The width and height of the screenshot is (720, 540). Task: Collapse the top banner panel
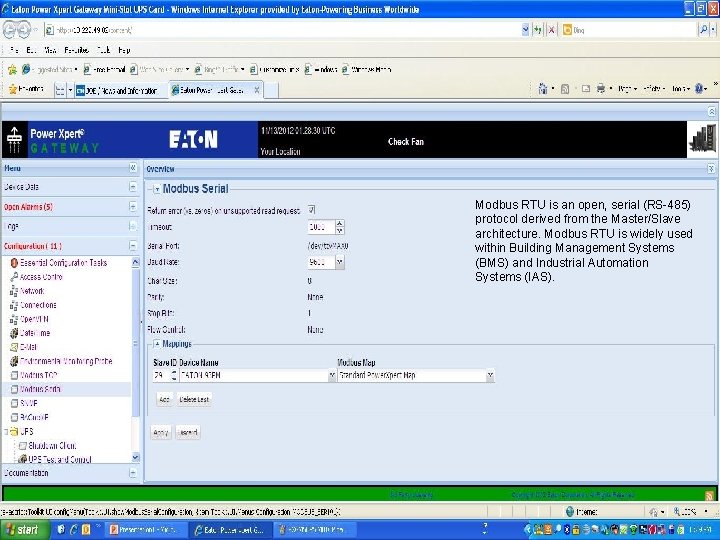point(711,111)
